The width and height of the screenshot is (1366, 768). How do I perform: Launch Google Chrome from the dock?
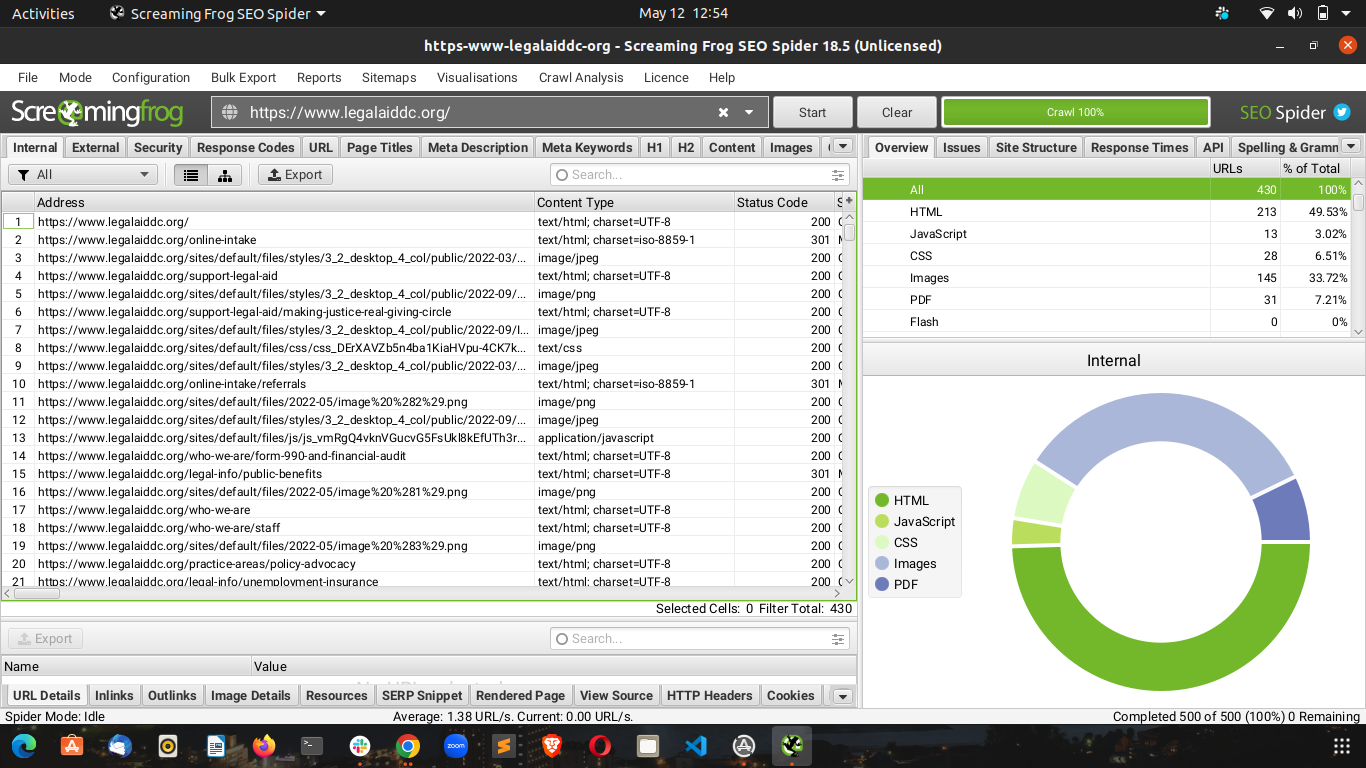point(408,746)
